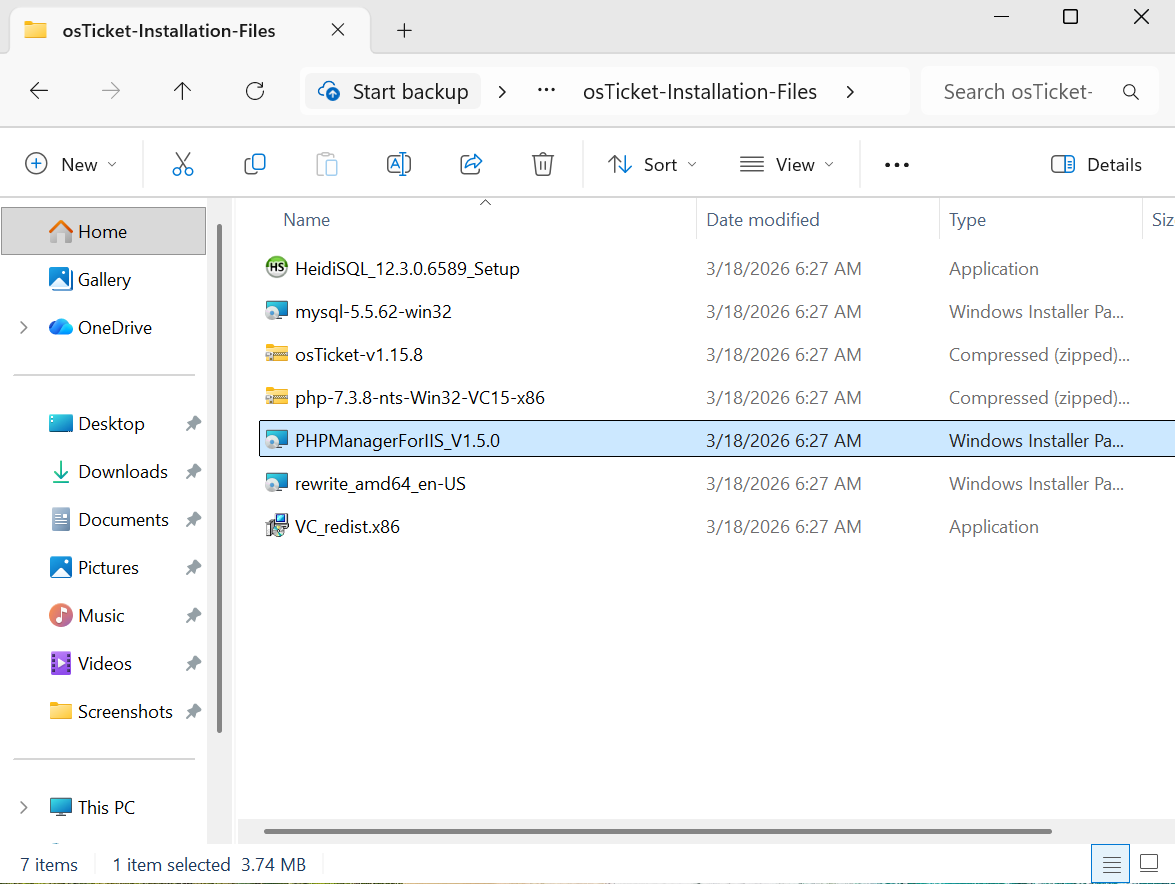Click the PHPManagerForIIS installer icon
Viewport: 1175px width, 884px height.
(277, 440)
